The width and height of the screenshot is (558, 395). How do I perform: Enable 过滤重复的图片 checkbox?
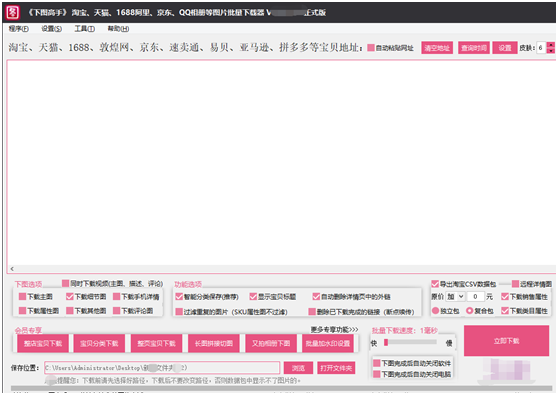(x=179, y=312)
